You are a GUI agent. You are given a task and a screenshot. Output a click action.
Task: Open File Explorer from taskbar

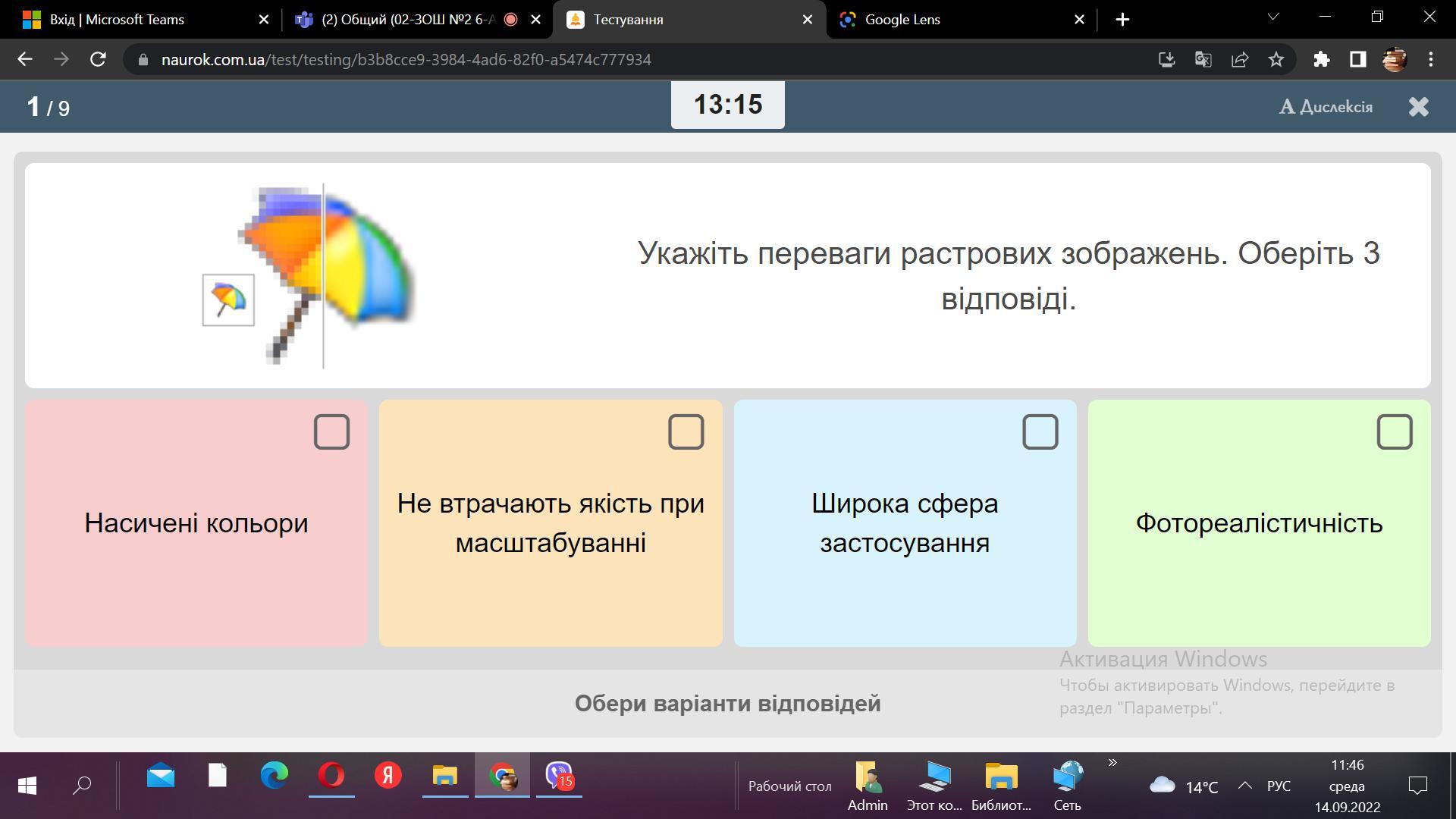445,776
